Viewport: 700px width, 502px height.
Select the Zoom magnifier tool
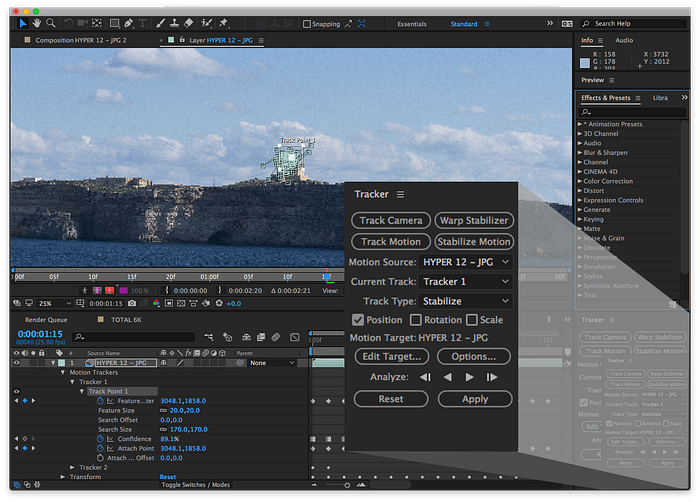pos(51,23)
